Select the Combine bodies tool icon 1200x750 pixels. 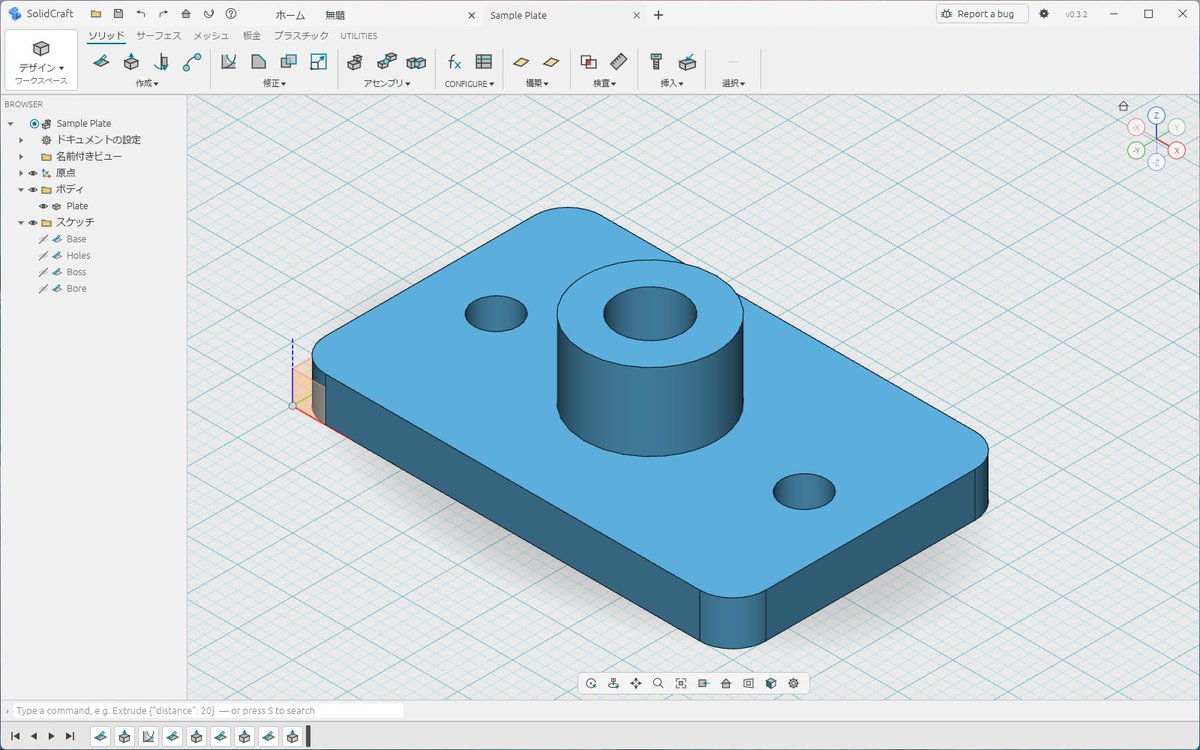coord(288,62)
